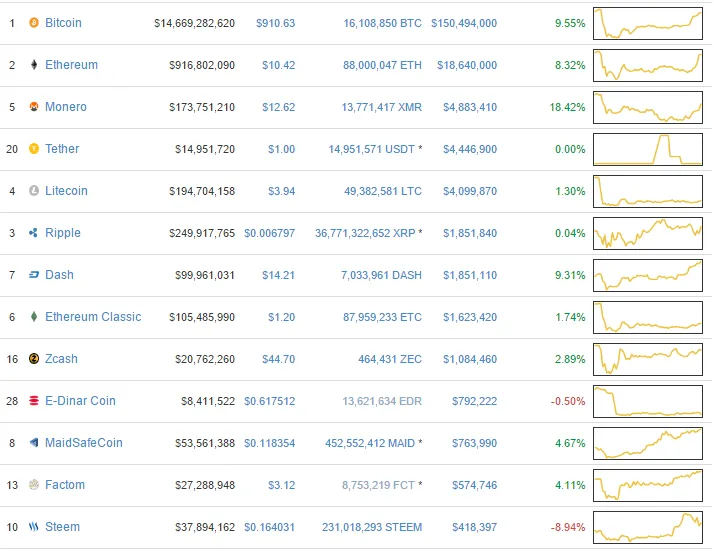Click the Factom logo icon
Image resolution: width=714 pixels, height=551 pixels.
pyautogui.click(x=34, y=485)
